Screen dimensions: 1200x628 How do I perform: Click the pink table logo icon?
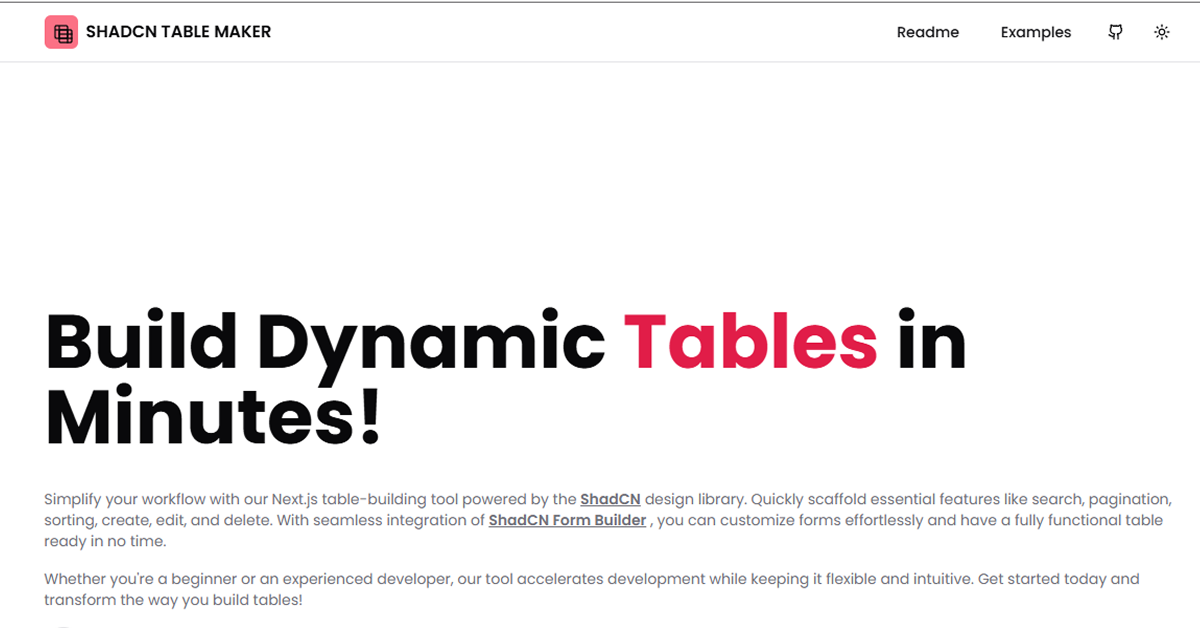pos(61,32)
